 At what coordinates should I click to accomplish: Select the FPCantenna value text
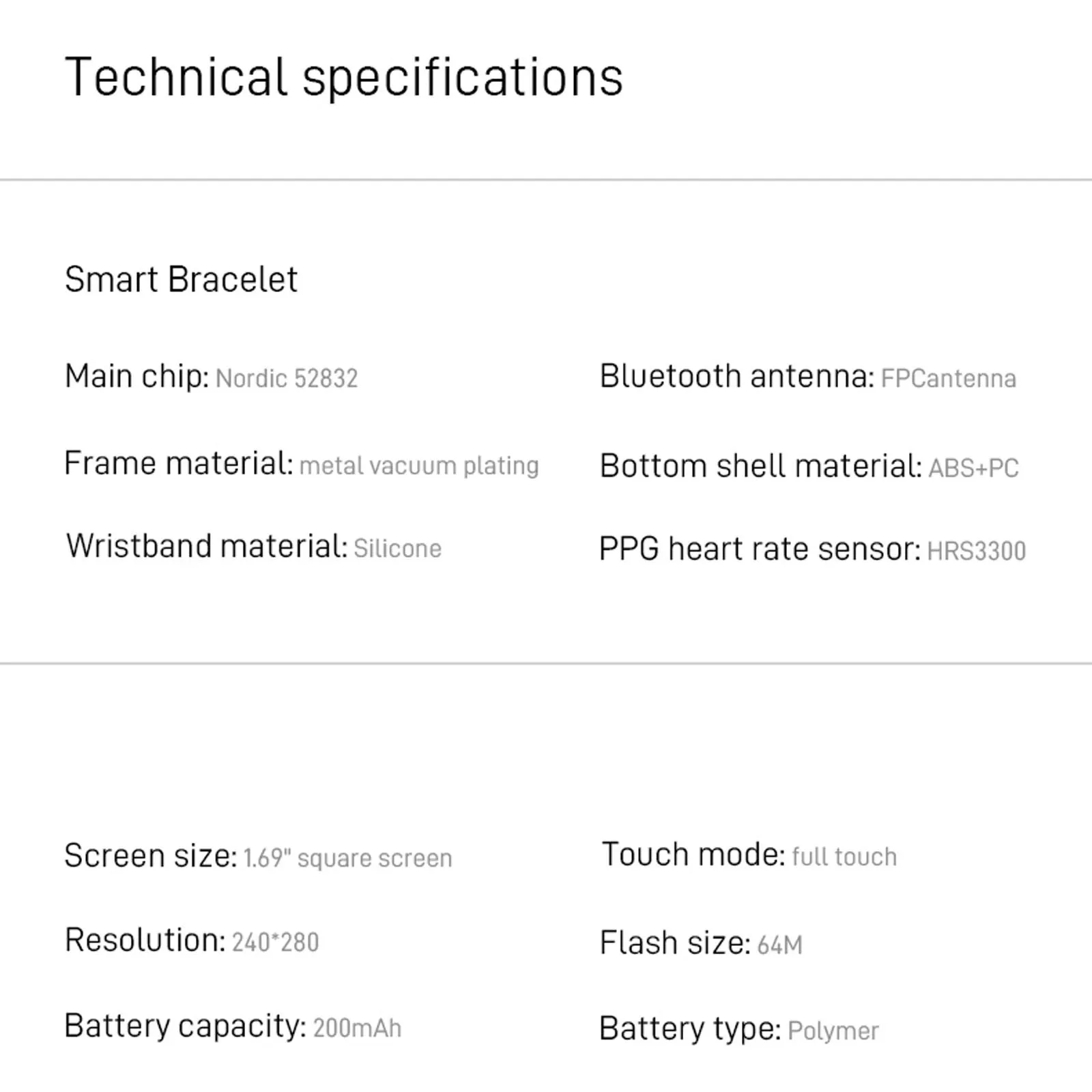coord(948,379)
